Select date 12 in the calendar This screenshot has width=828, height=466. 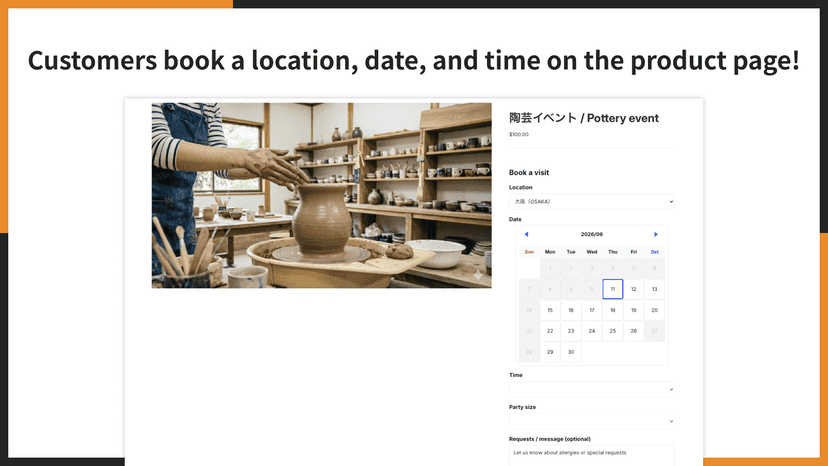click(634, 289)
